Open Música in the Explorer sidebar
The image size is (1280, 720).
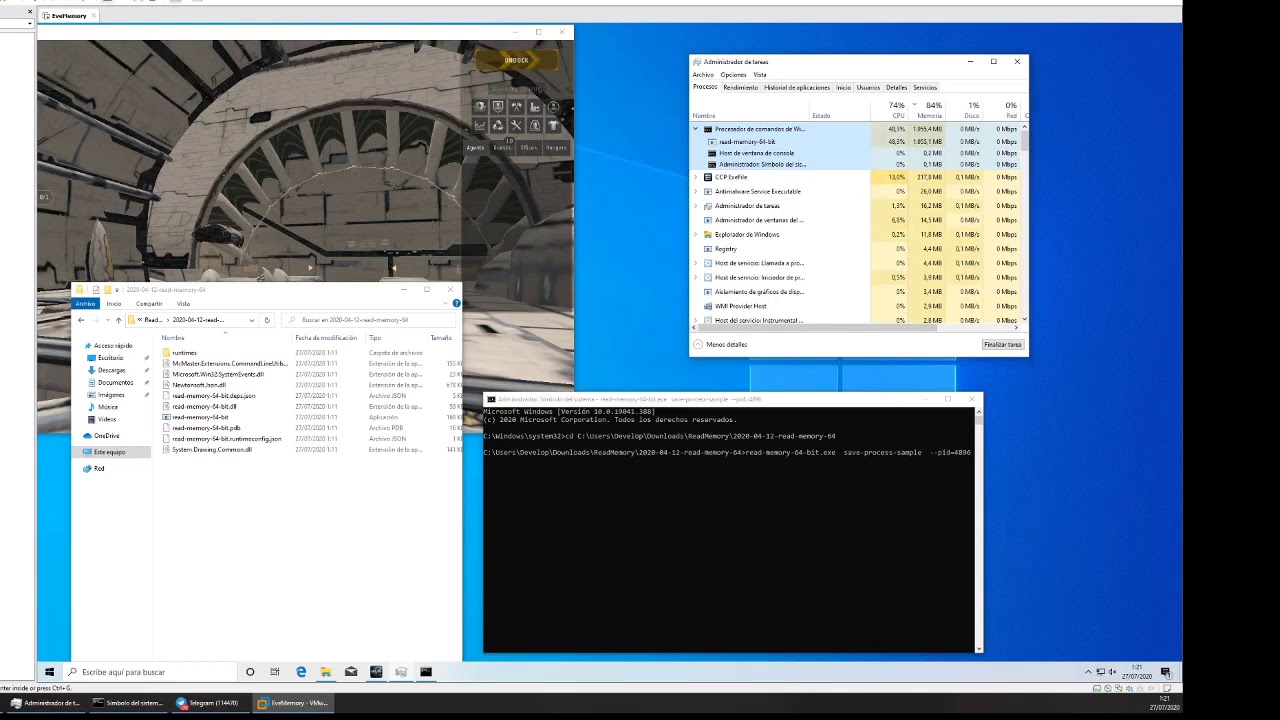[108, 407]
